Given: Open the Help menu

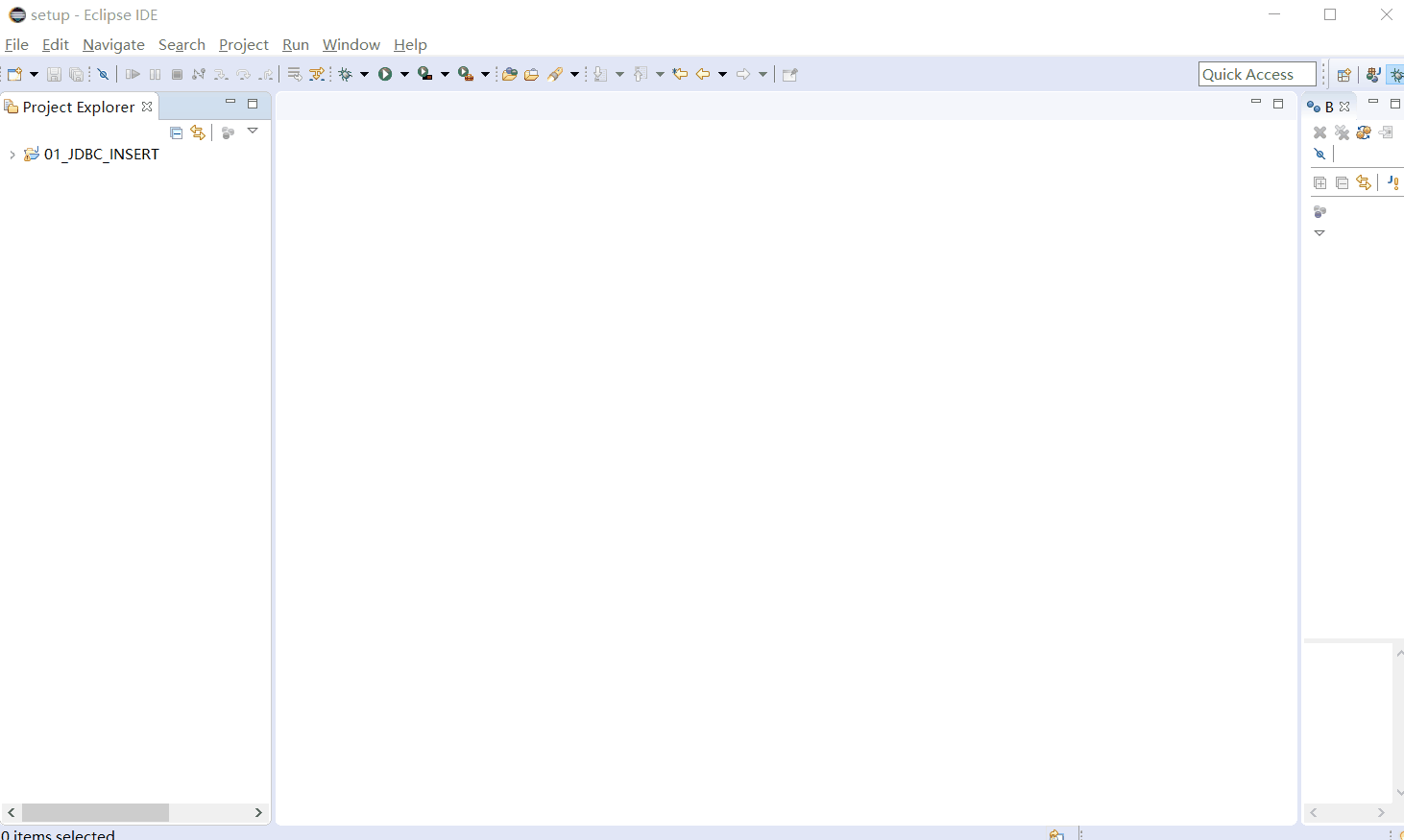Looking at the screenshot, I should point(410,44).
